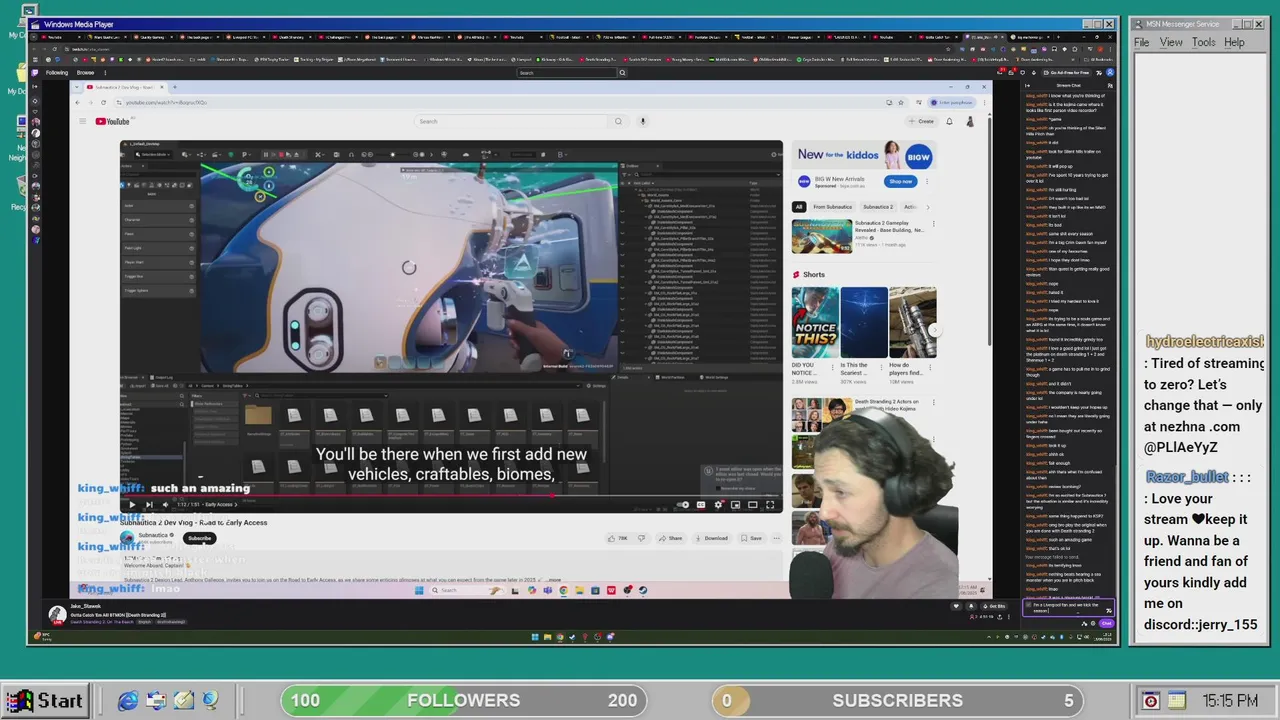Expand Subnautica video description with more link
The image size is (1280, 720).
(554, 580)
